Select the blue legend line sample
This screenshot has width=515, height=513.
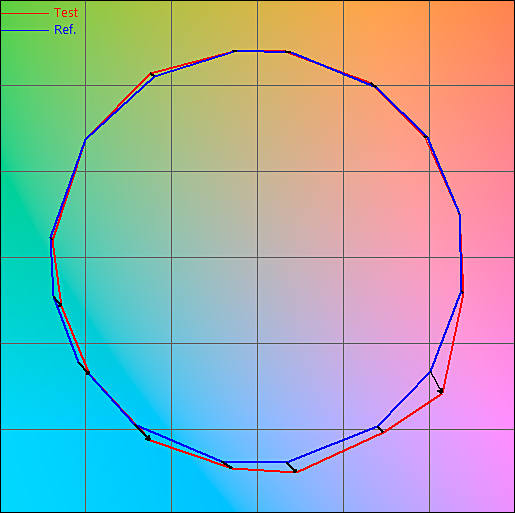25,31
